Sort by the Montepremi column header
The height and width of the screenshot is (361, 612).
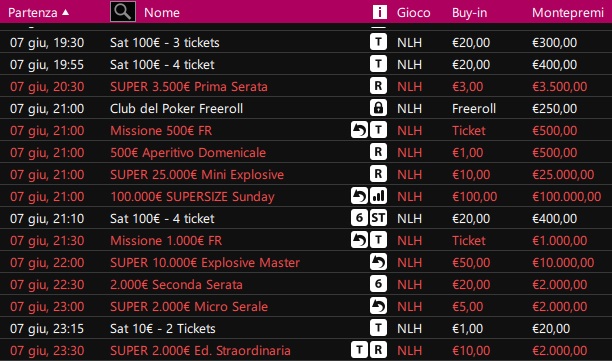click(568, 12)
